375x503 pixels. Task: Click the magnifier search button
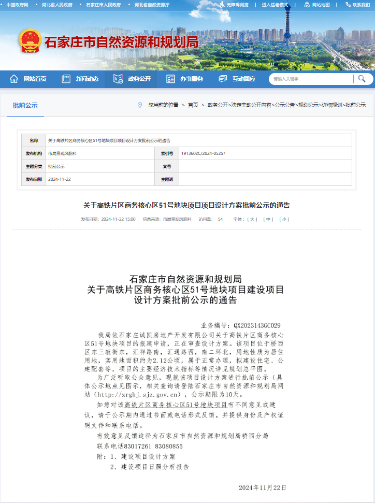point(361,79)
